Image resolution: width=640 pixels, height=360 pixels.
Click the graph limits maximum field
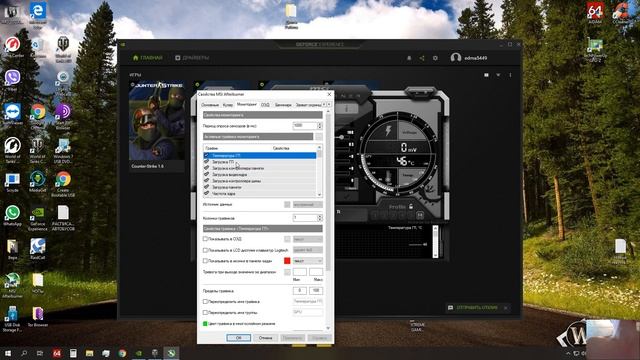pos(316,291)
